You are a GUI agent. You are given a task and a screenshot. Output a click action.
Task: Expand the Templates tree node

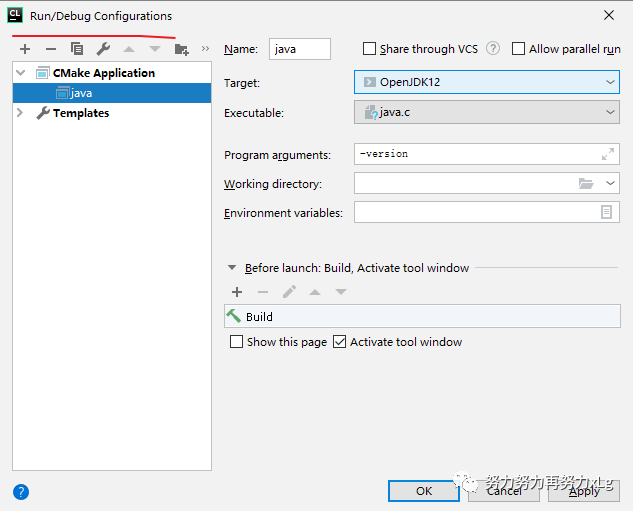tap(20, 113)
